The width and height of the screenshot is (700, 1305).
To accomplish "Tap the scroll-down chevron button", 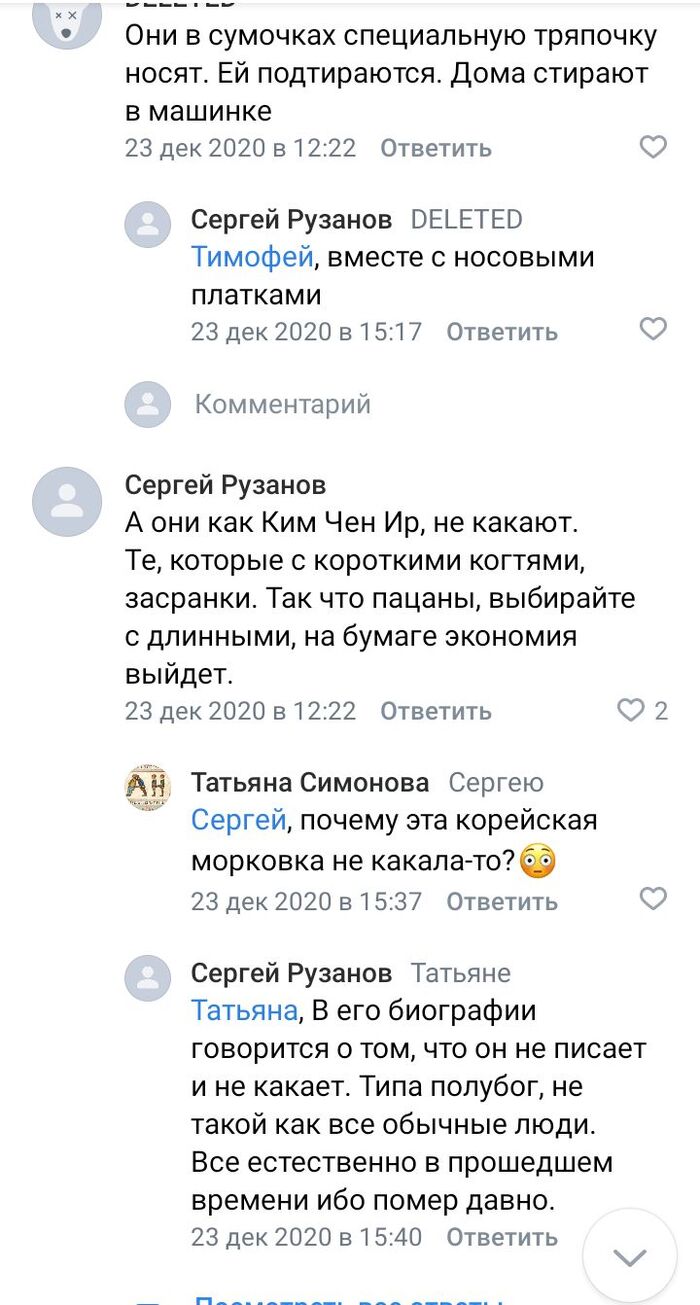I will (630, 1255).
